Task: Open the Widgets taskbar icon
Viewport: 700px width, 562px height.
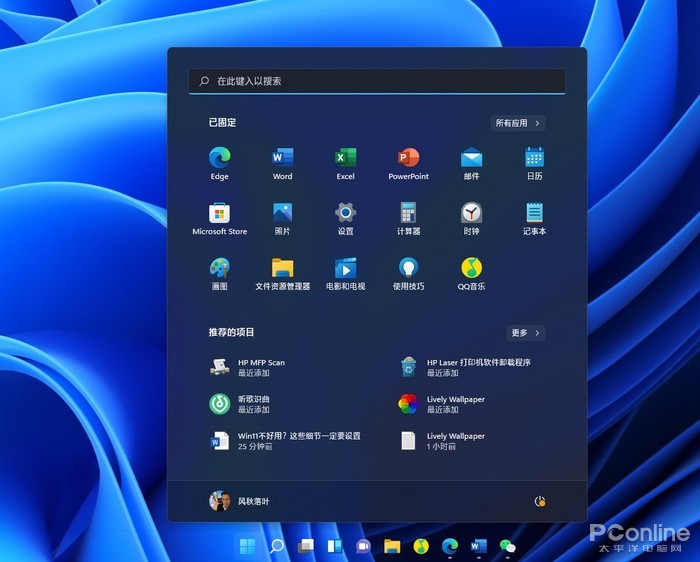Action: click(x=334, y=545)
